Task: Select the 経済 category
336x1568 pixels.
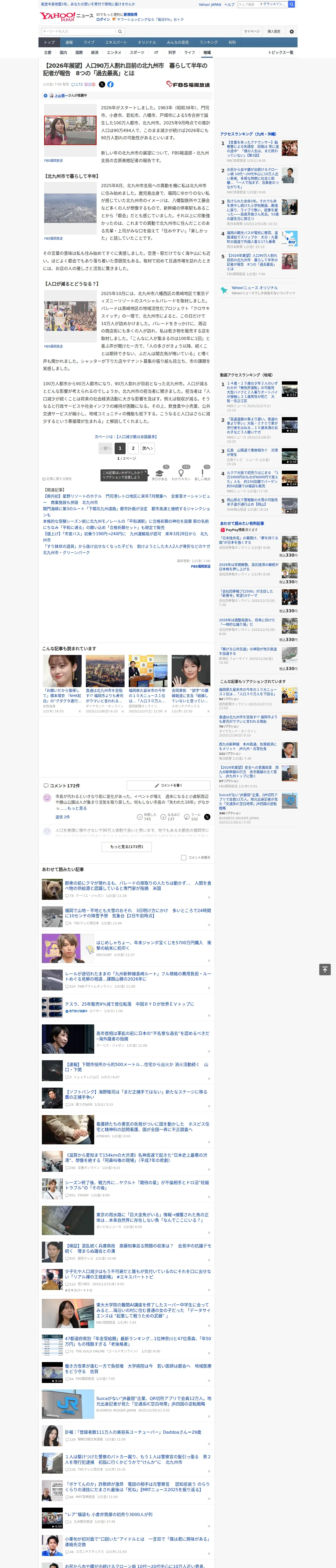Action: click(94, 52)
